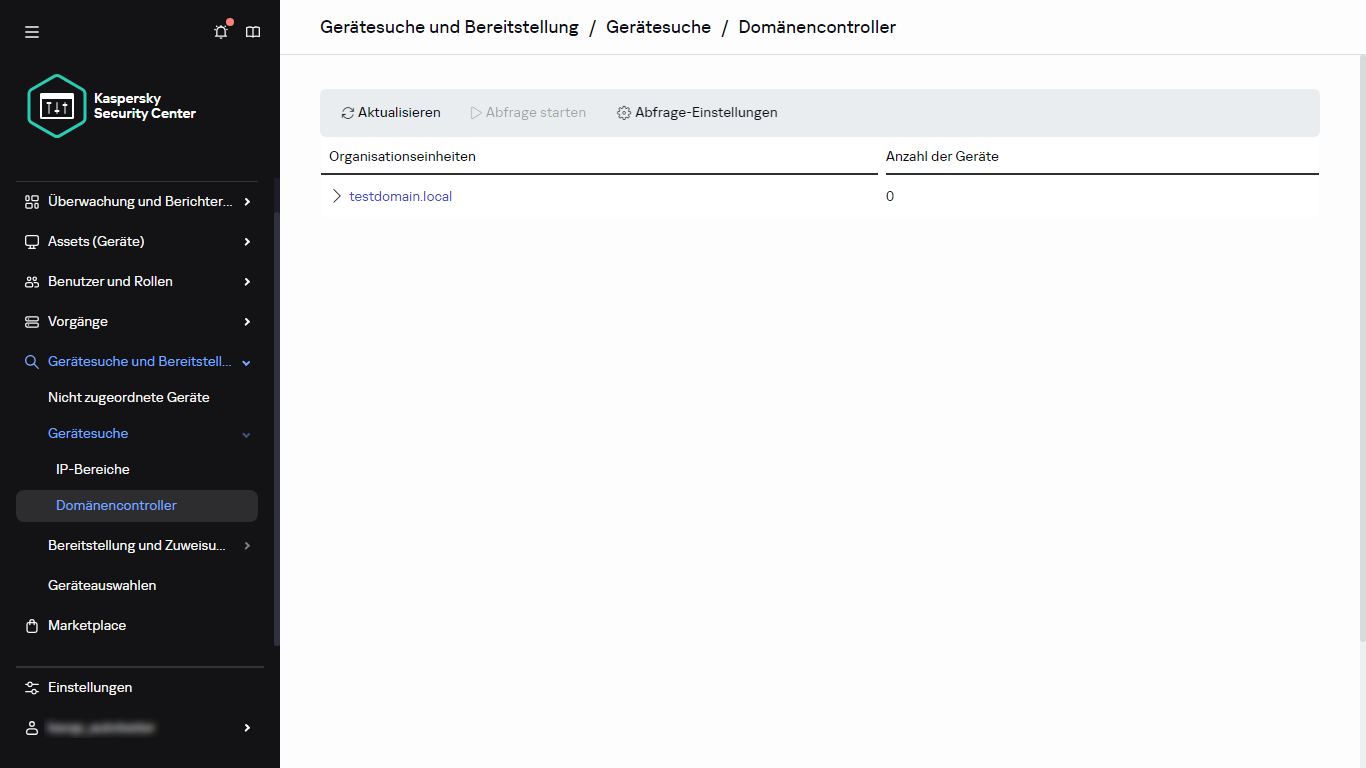Click the documentation book icon in the header

[x=252, y=31]
